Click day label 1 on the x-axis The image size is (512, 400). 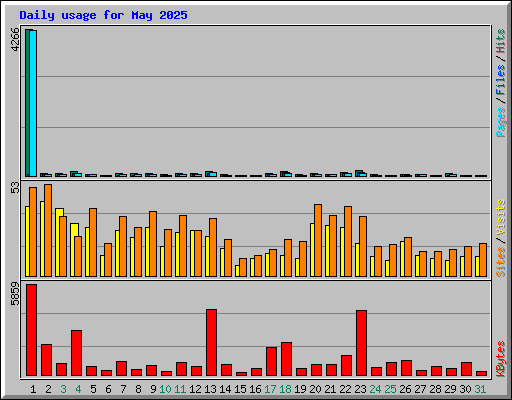click(33, 389)
